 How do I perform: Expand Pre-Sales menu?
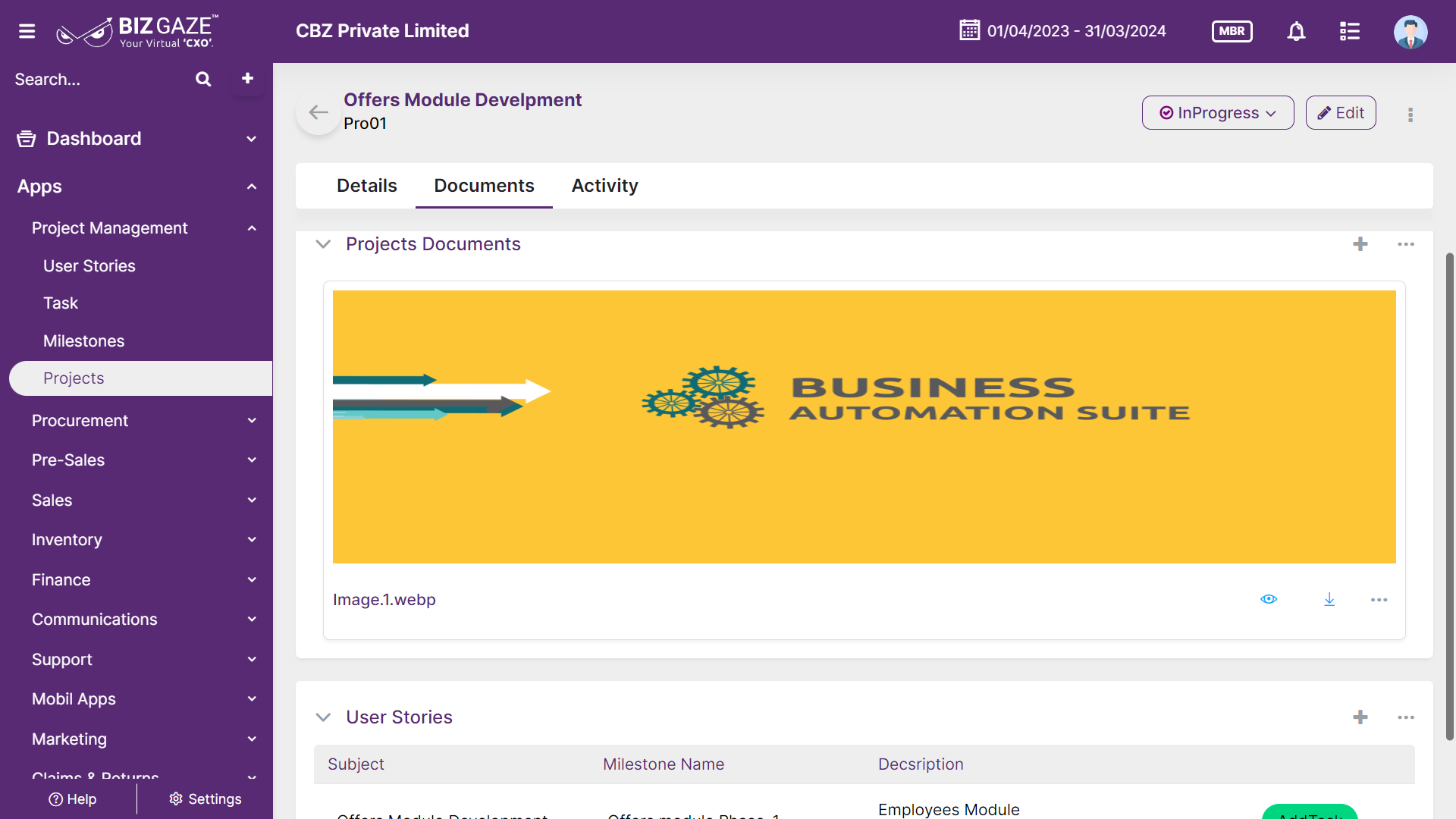pos(252,460)
